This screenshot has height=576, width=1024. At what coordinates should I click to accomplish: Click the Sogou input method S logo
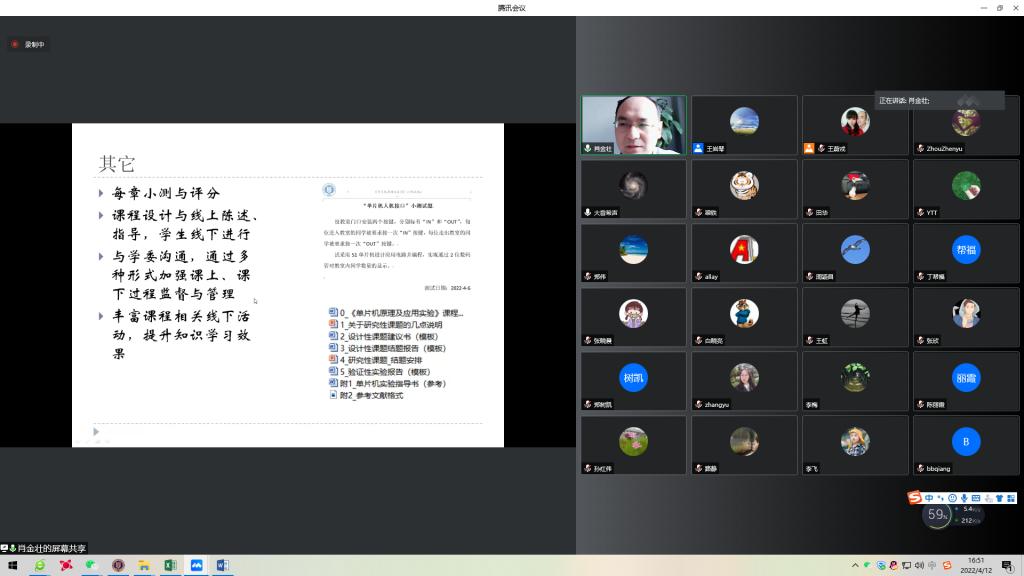tap(915, 498)
